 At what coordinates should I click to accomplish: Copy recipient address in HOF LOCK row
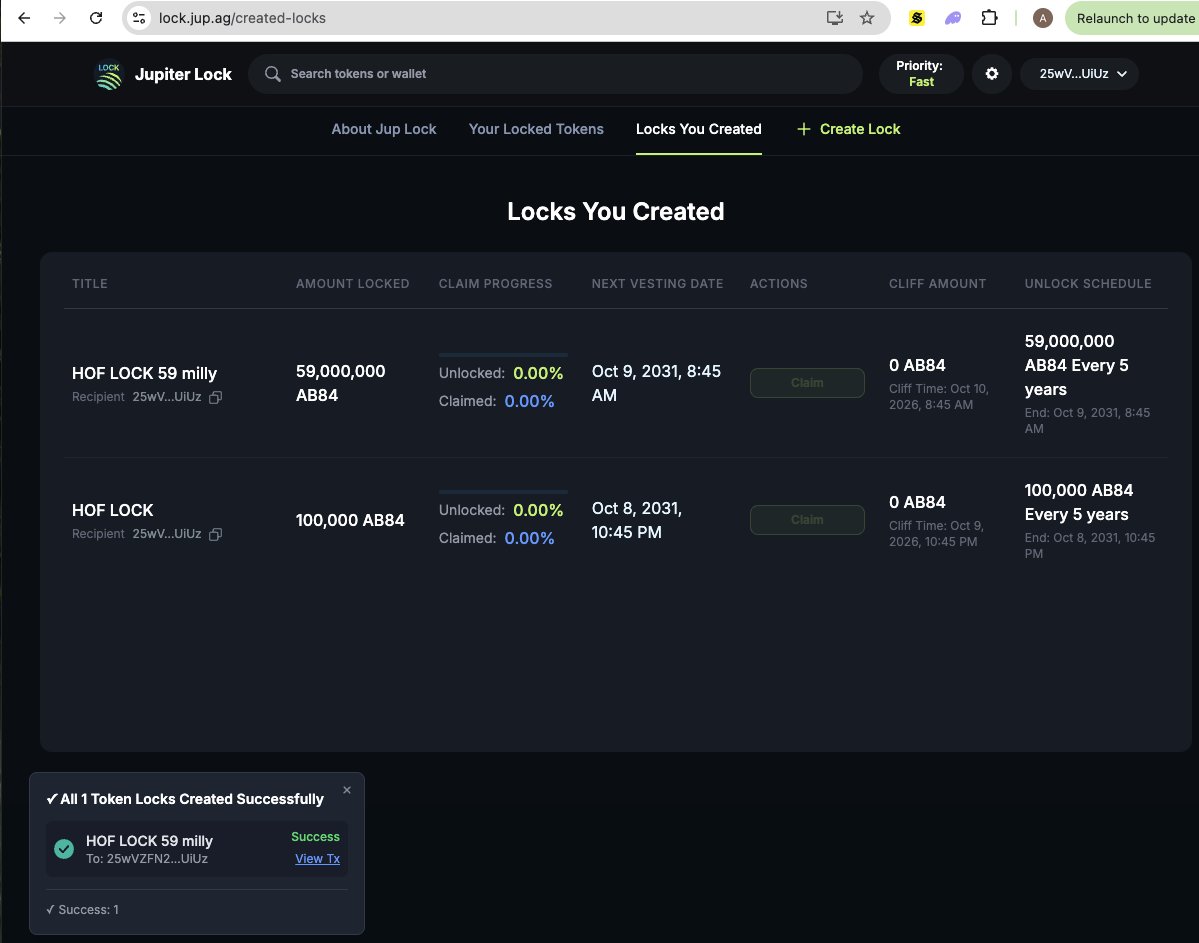pyautogui.click(x=216, y=534)
